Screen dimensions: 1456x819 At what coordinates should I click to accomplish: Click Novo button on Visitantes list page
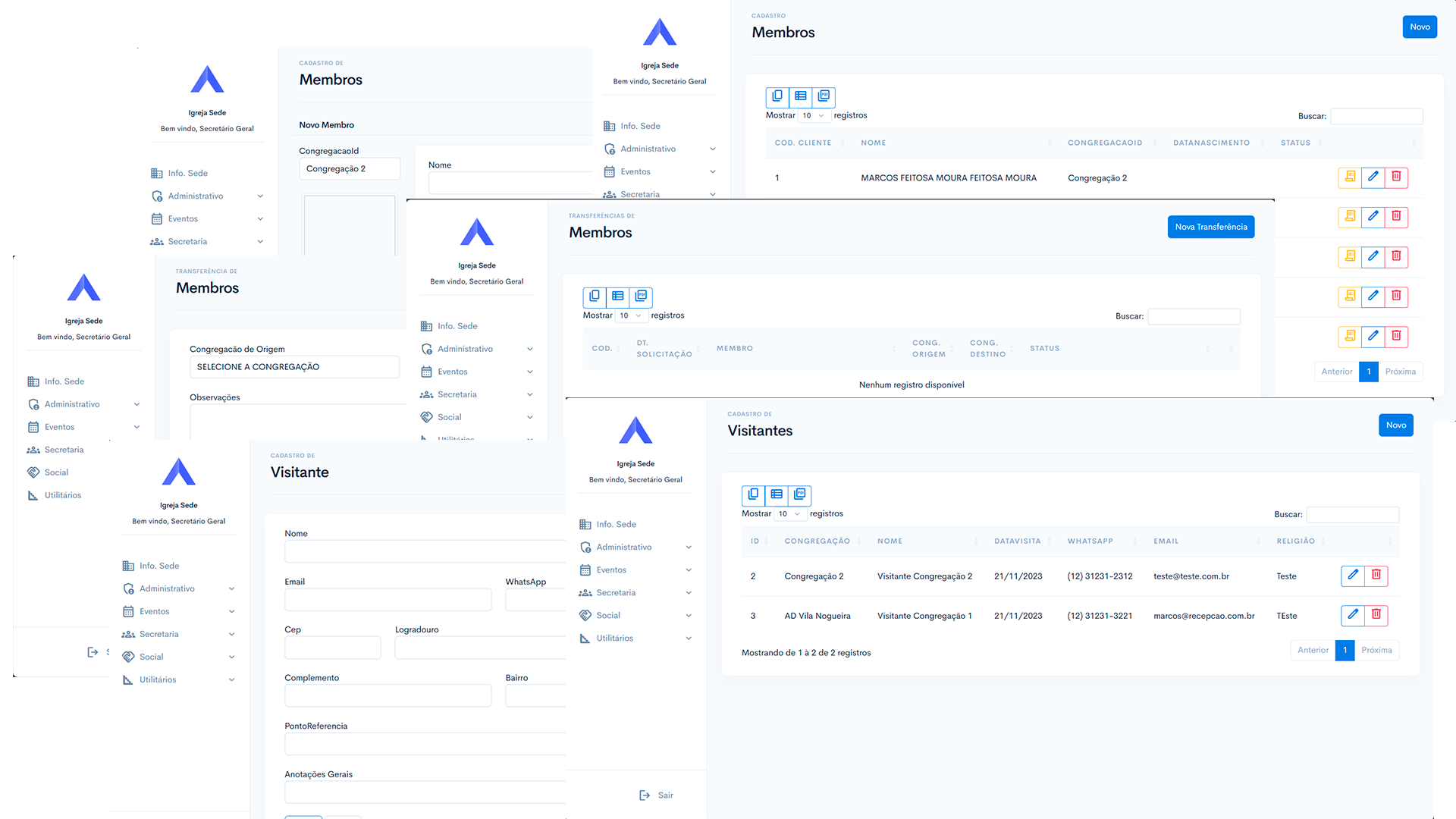1395,425
